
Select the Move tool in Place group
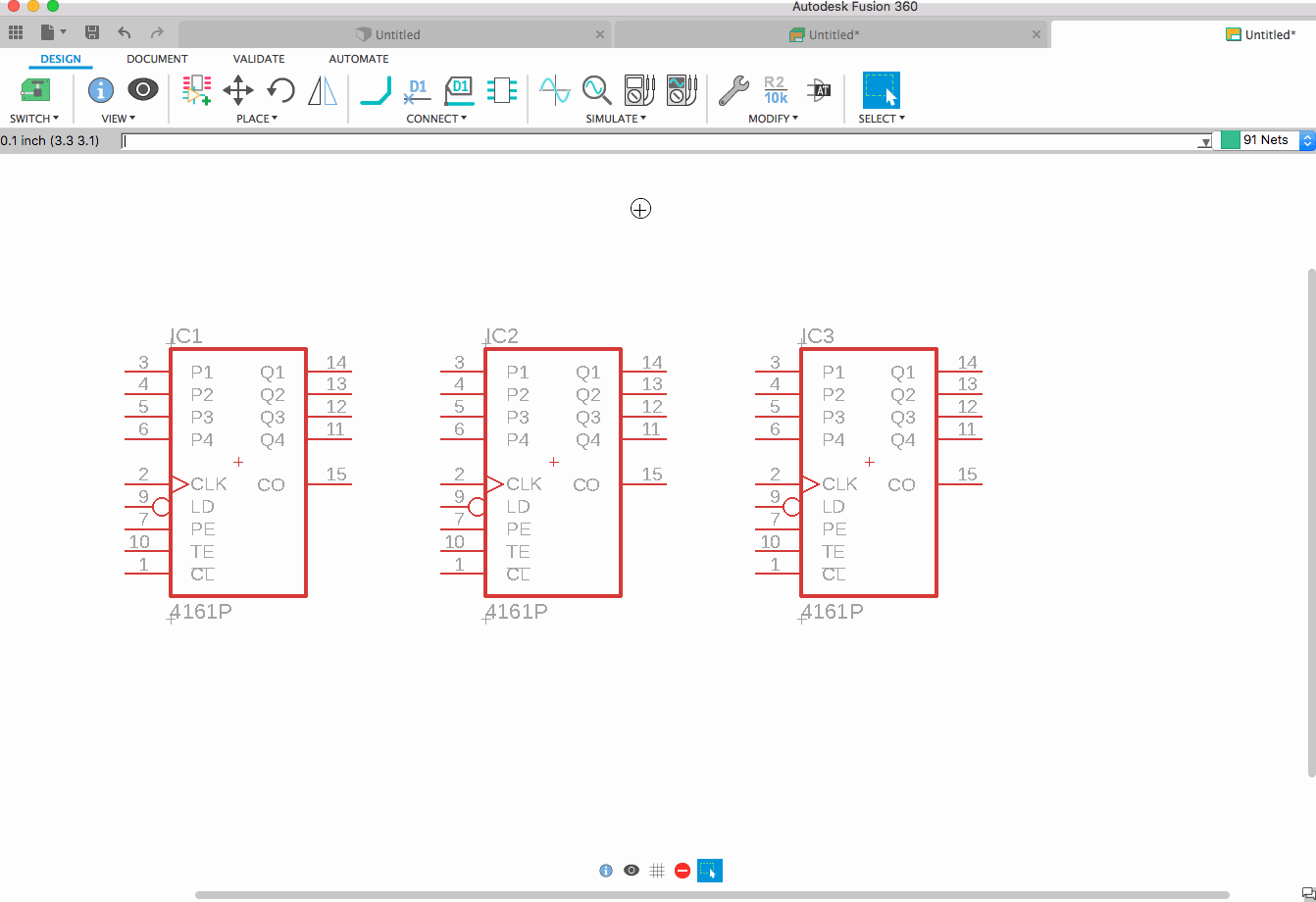238,91
